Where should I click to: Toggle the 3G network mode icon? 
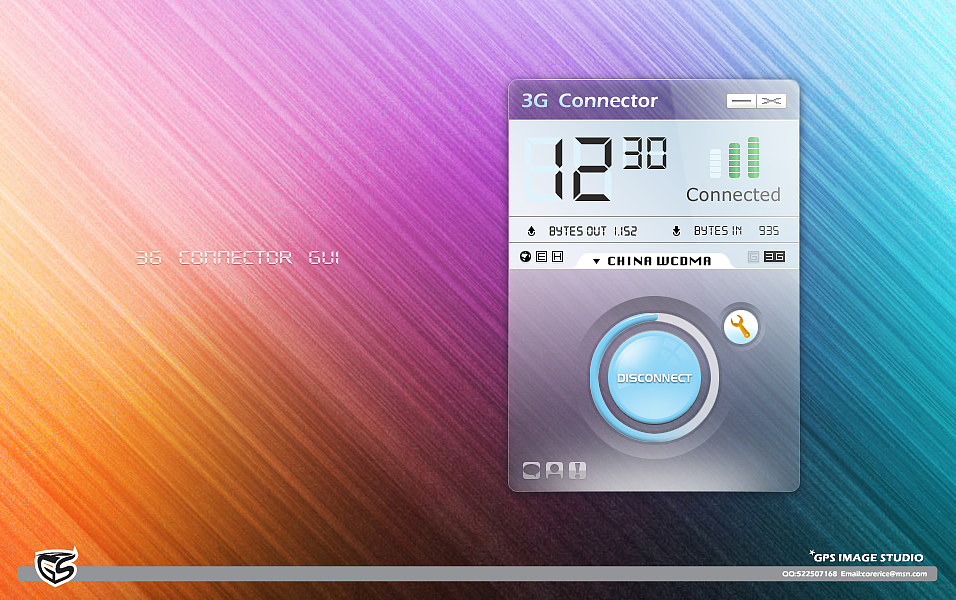click(x=774, y=257)
